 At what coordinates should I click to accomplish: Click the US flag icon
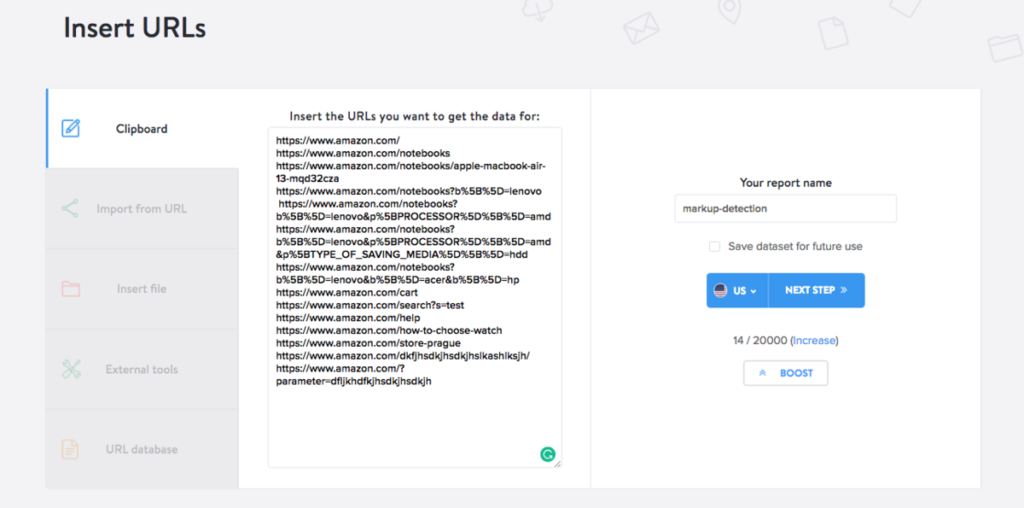click(720, 291)
